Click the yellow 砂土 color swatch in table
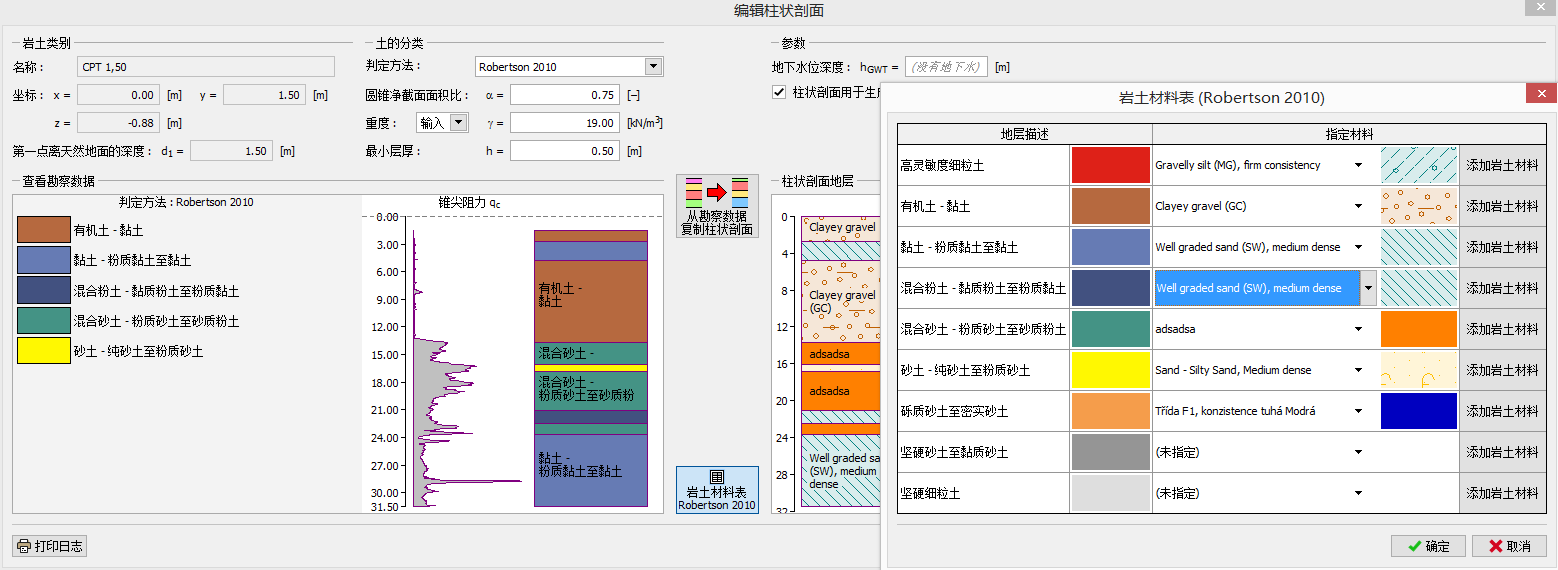Viewport: 1558px width, 570px height. (x=1110, y=370)
